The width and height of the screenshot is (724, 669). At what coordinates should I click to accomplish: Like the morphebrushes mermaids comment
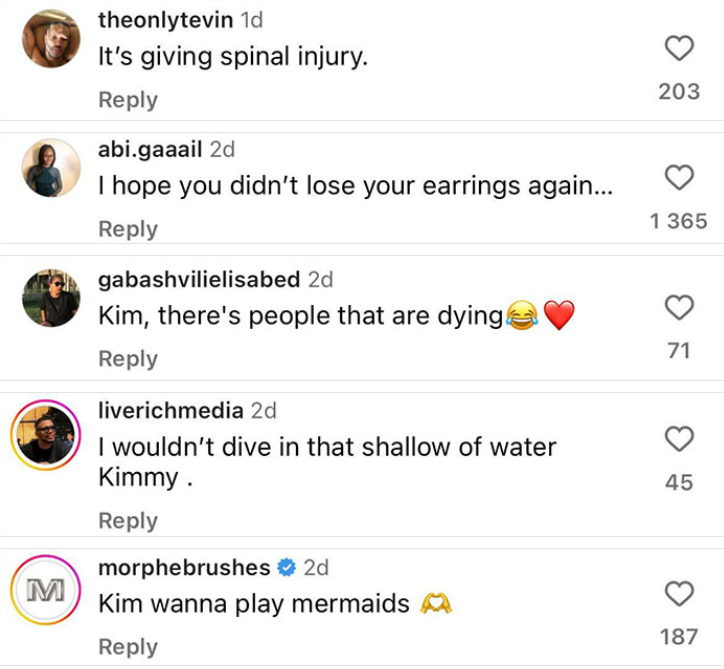(679, 594)
